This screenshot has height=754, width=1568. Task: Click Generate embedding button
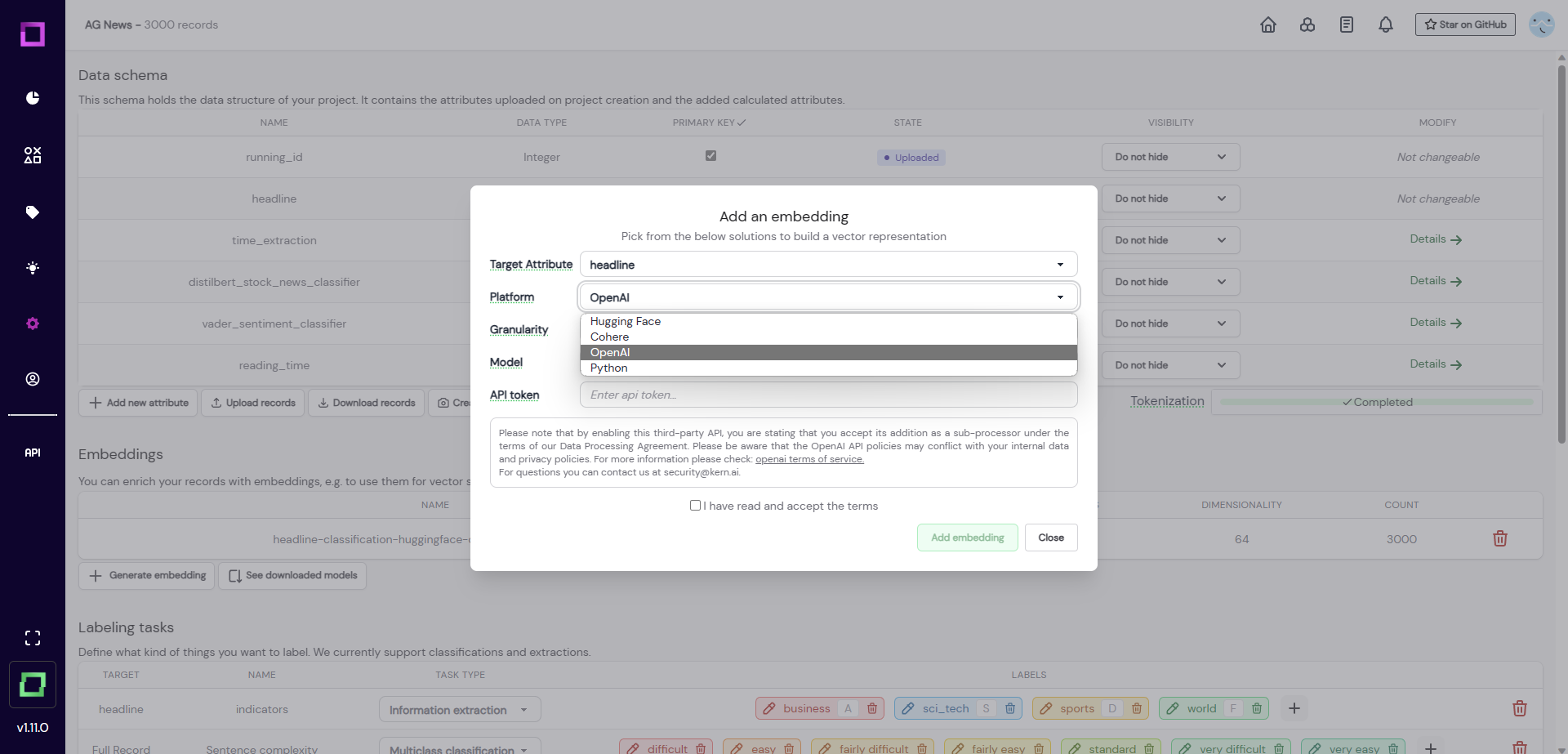click(147, 576)
